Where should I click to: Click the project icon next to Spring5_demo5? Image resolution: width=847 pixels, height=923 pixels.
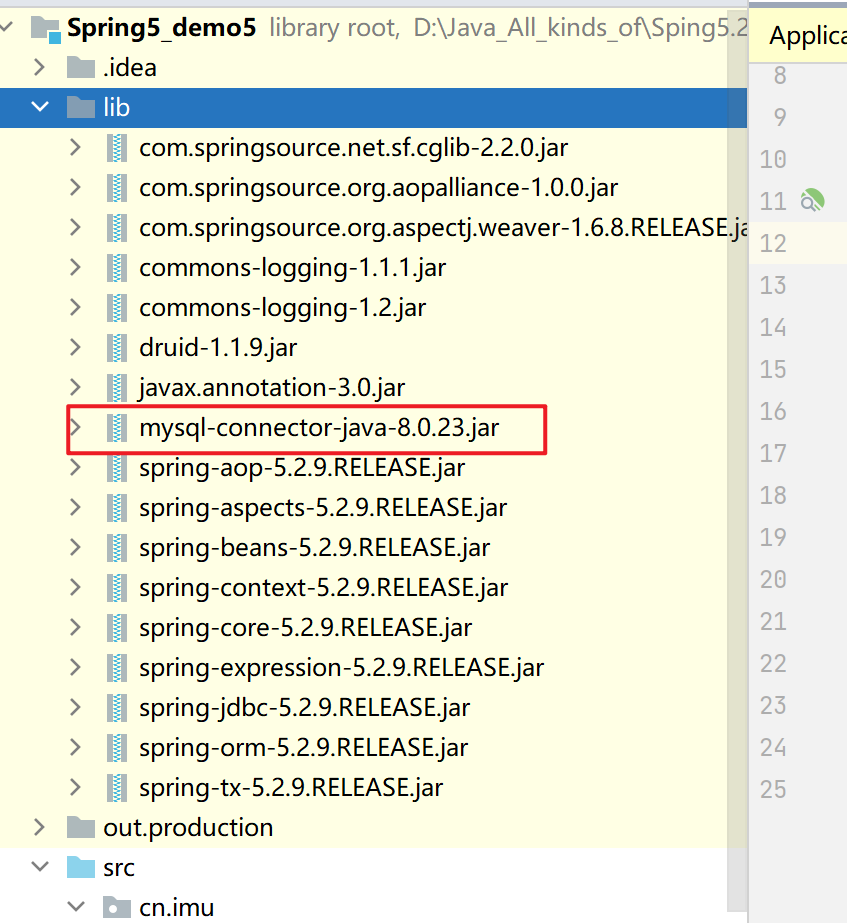(44, 27)
